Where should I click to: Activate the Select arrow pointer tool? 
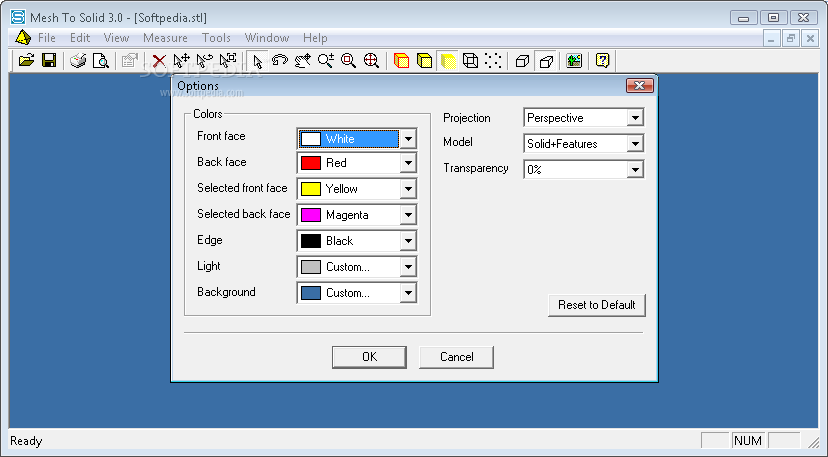pos(257,61)
